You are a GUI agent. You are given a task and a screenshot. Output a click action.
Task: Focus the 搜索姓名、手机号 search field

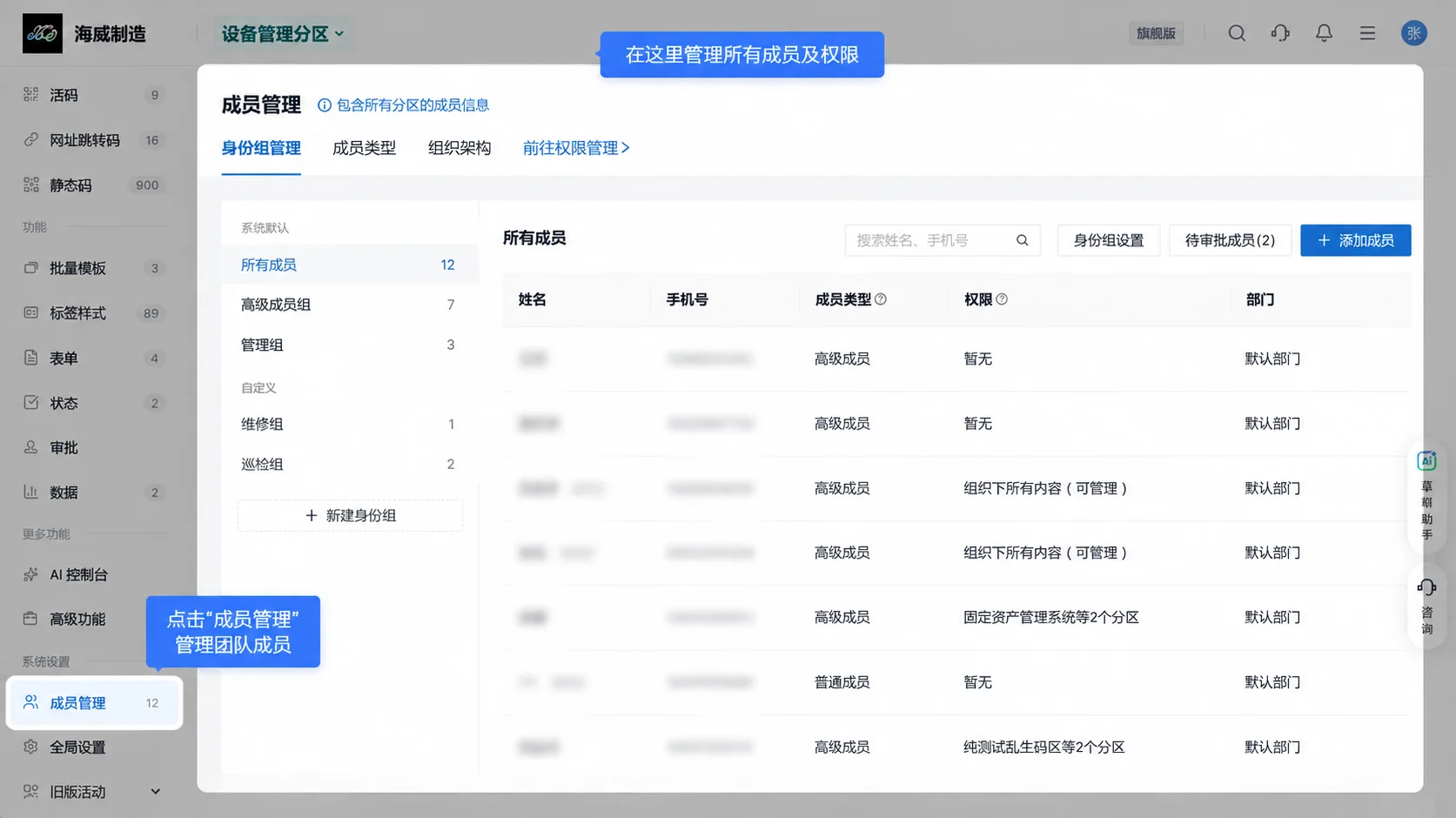coord(943,240)
